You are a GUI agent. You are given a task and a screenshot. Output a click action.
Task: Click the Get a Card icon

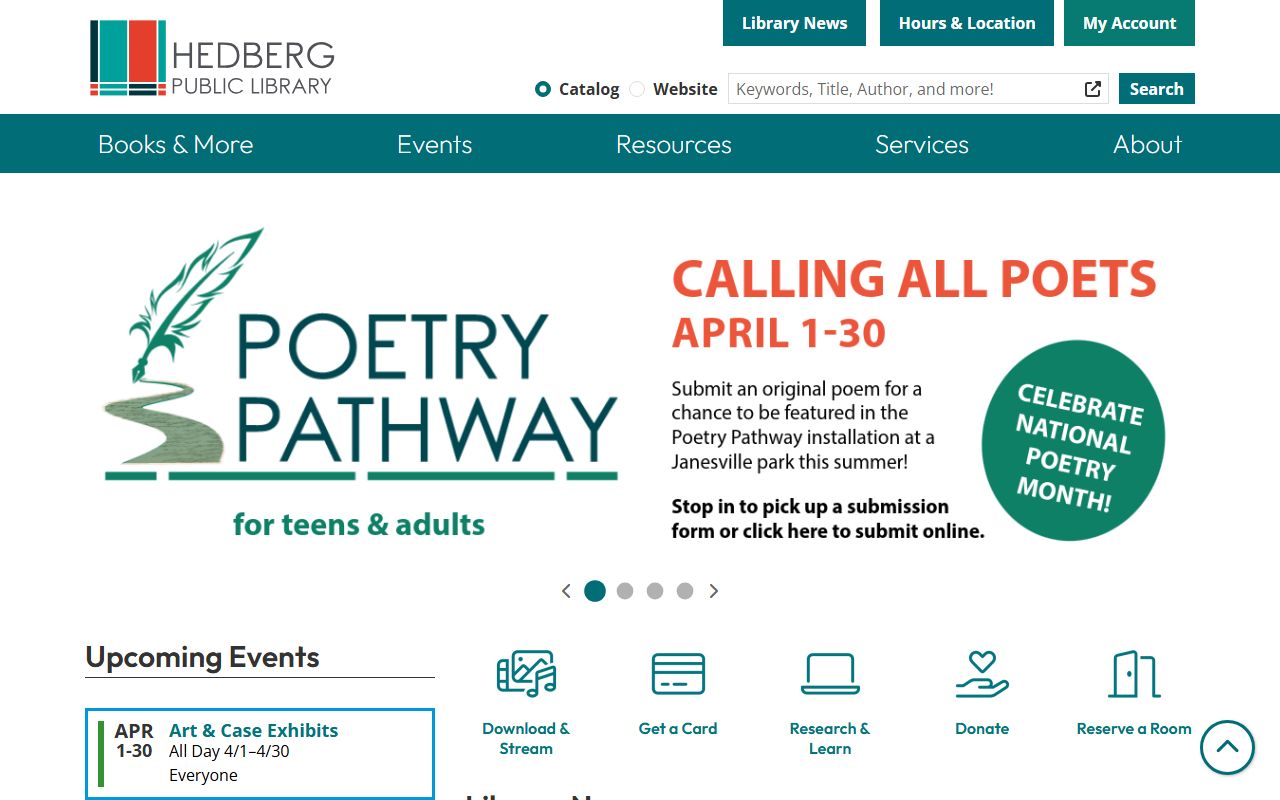coord(678,674)
